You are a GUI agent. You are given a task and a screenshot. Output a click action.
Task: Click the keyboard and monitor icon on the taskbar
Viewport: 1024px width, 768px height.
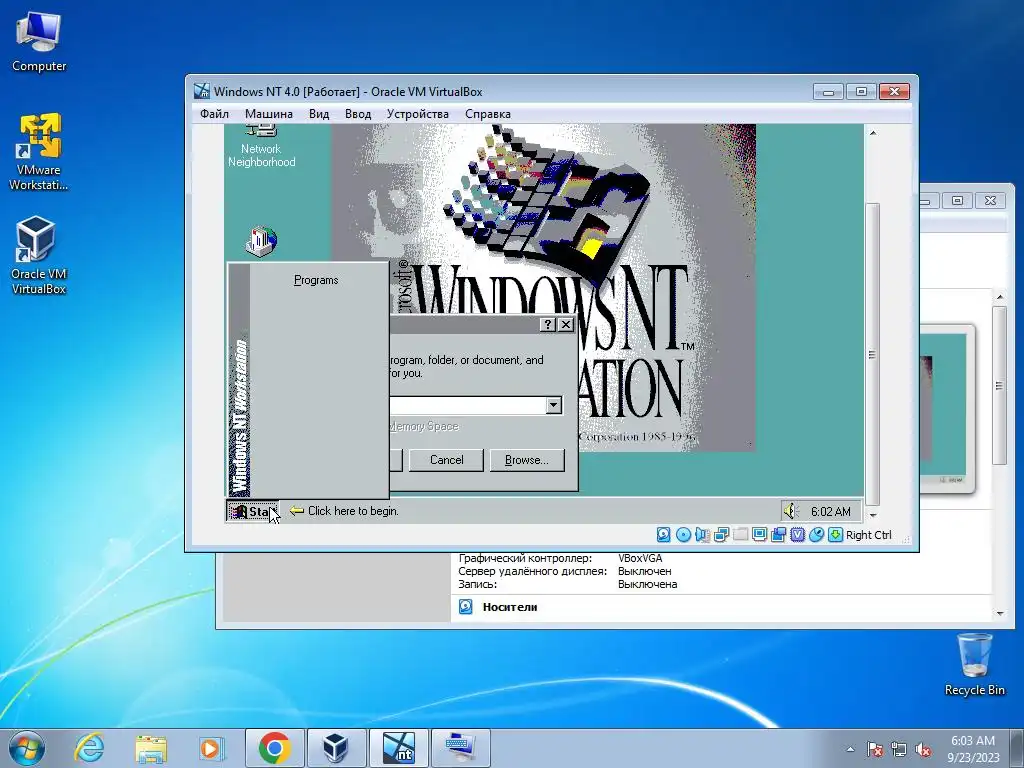tap(460, 748)
